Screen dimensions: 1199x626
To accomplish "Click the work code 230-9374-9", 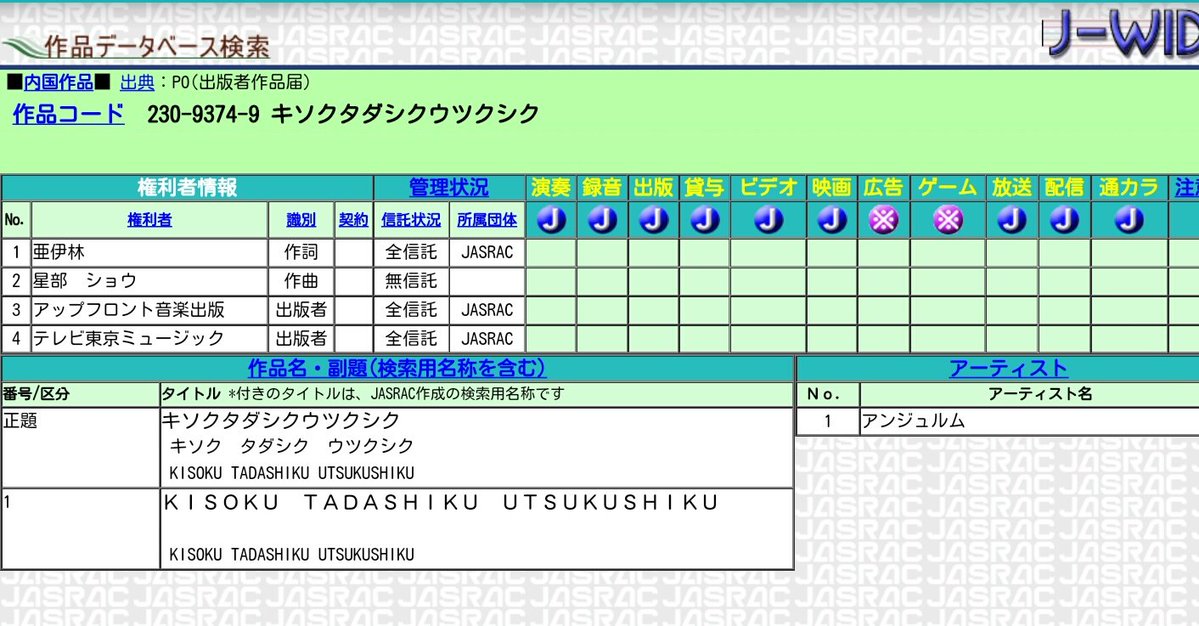I will (203, 115).
